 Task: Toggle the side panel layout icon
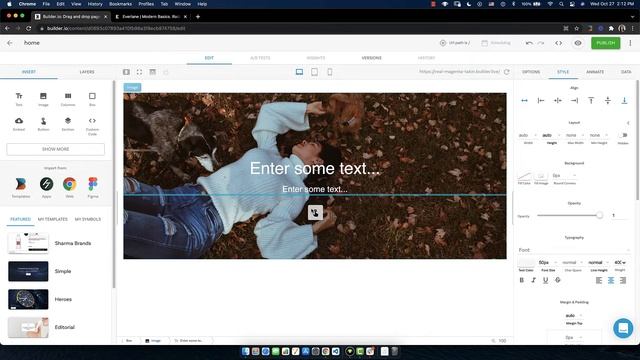(126, 72)
